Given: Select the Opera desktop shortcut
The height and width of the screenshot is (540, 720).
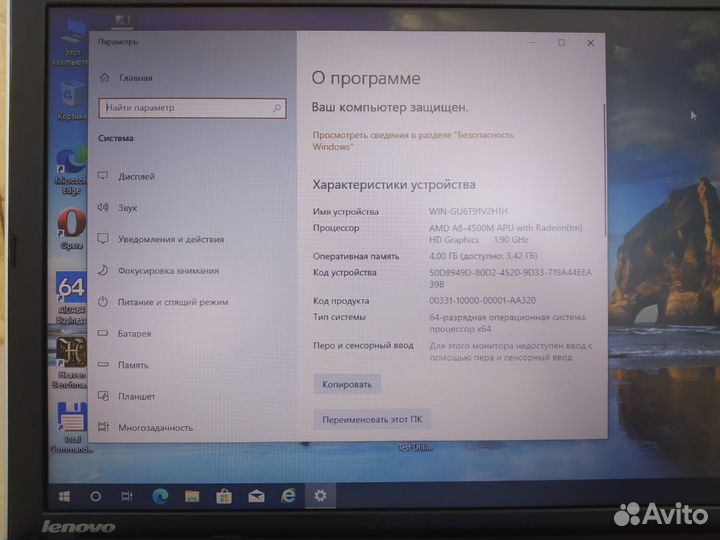Looking at the screenshot, I should (x=72, y=229).
